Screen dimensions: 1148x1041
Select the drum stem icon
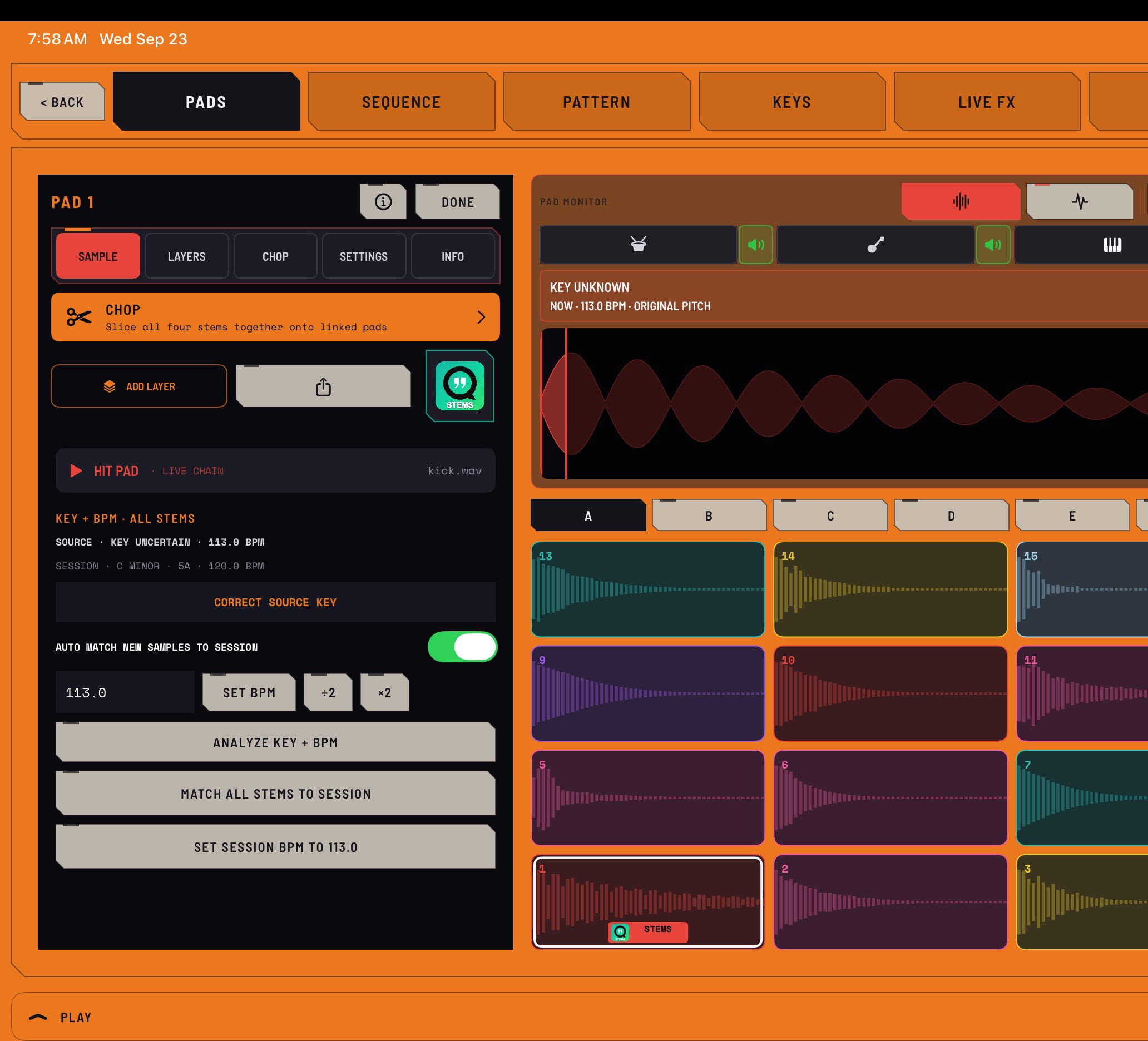[639, 244]
